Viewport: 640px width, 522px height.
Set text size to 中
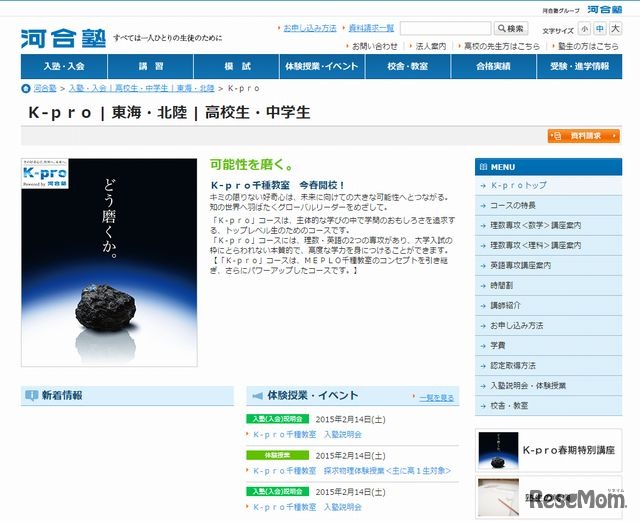click(600, 29)
